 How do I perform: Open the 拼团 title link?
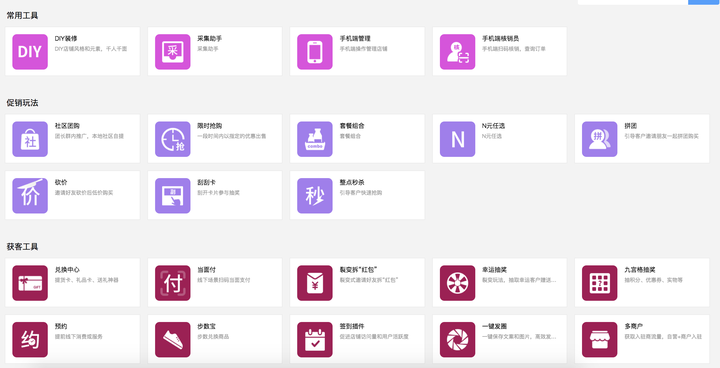[x=630, y=126]
